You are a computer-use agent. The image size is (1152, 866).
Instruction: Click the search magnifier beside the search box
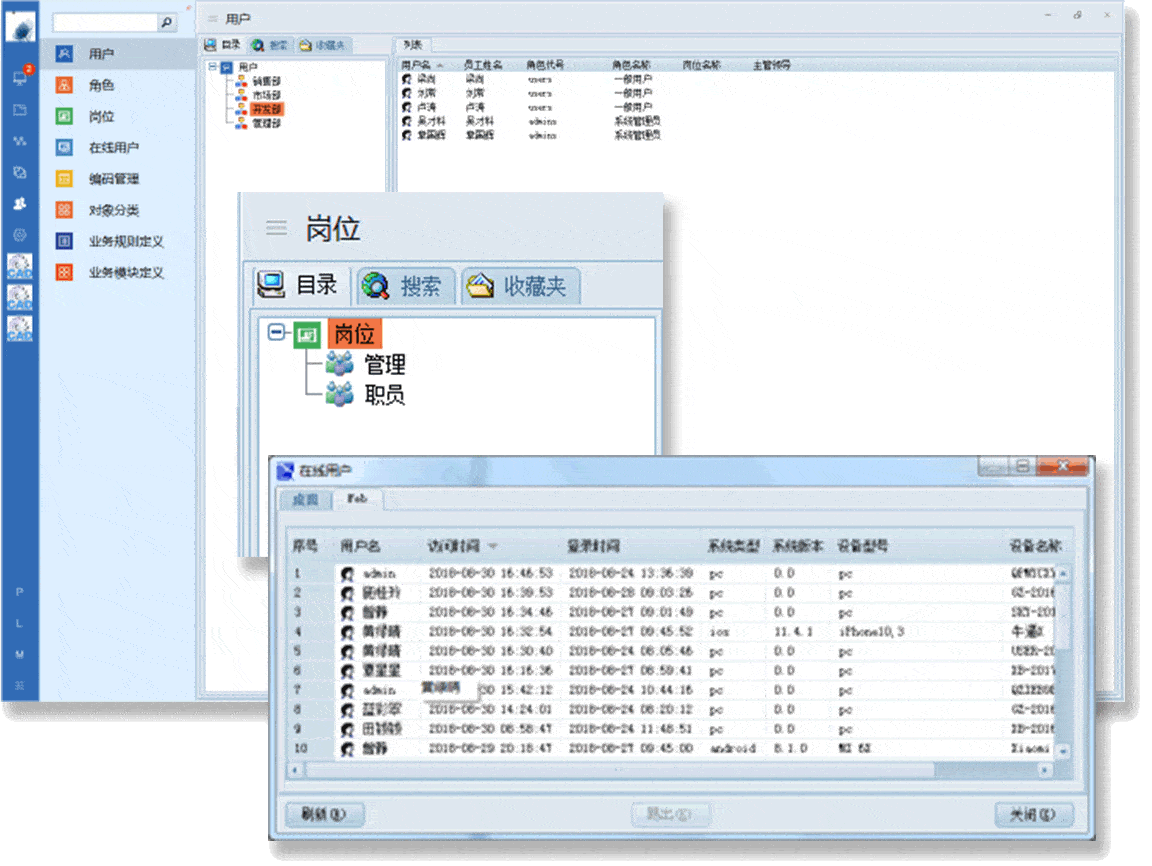(x=168, y=23)
